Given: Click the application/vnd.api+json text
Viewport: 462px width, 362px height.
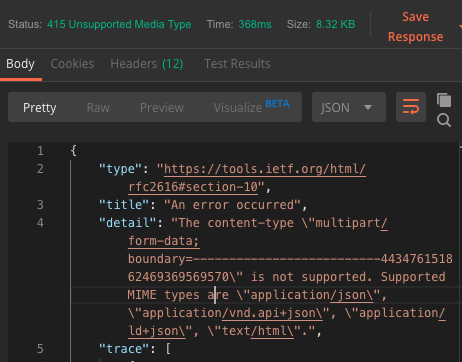Looking at the screenshot, I should 232,313.
